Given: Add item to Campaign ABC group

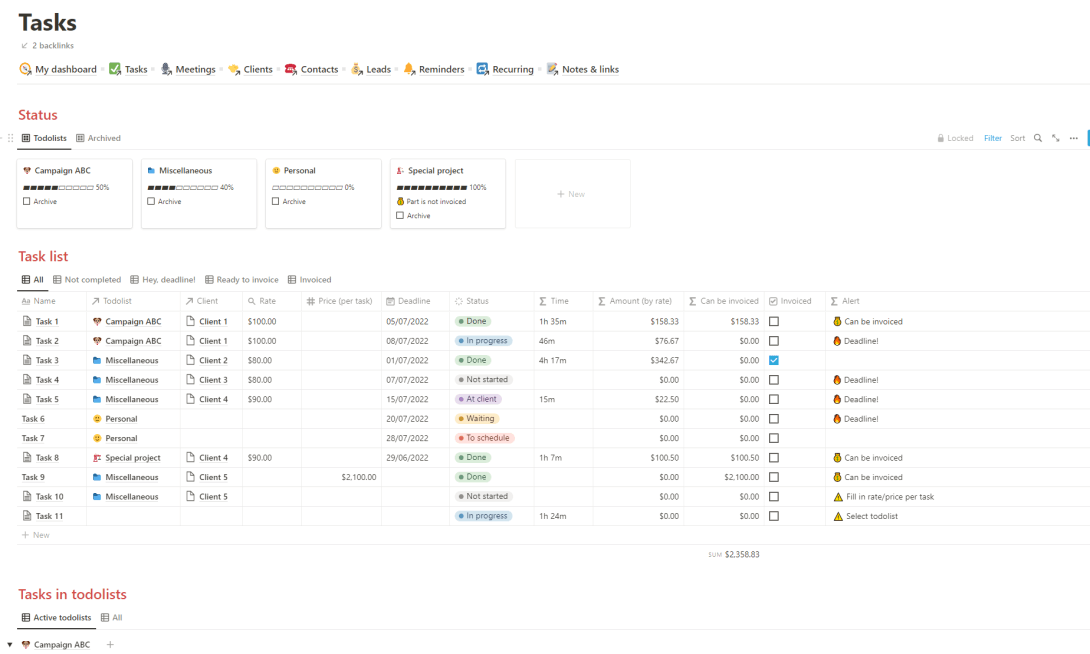Looking at the screenshot, I should point(110,644).
